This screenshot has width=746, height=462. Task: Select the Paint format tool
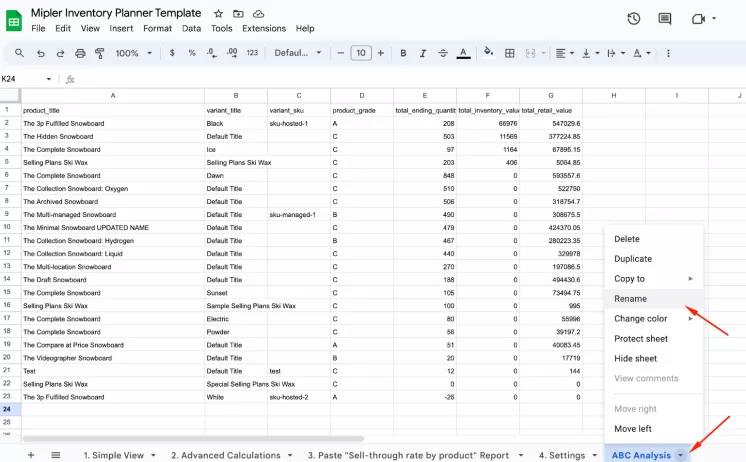(x=99, y=53)
